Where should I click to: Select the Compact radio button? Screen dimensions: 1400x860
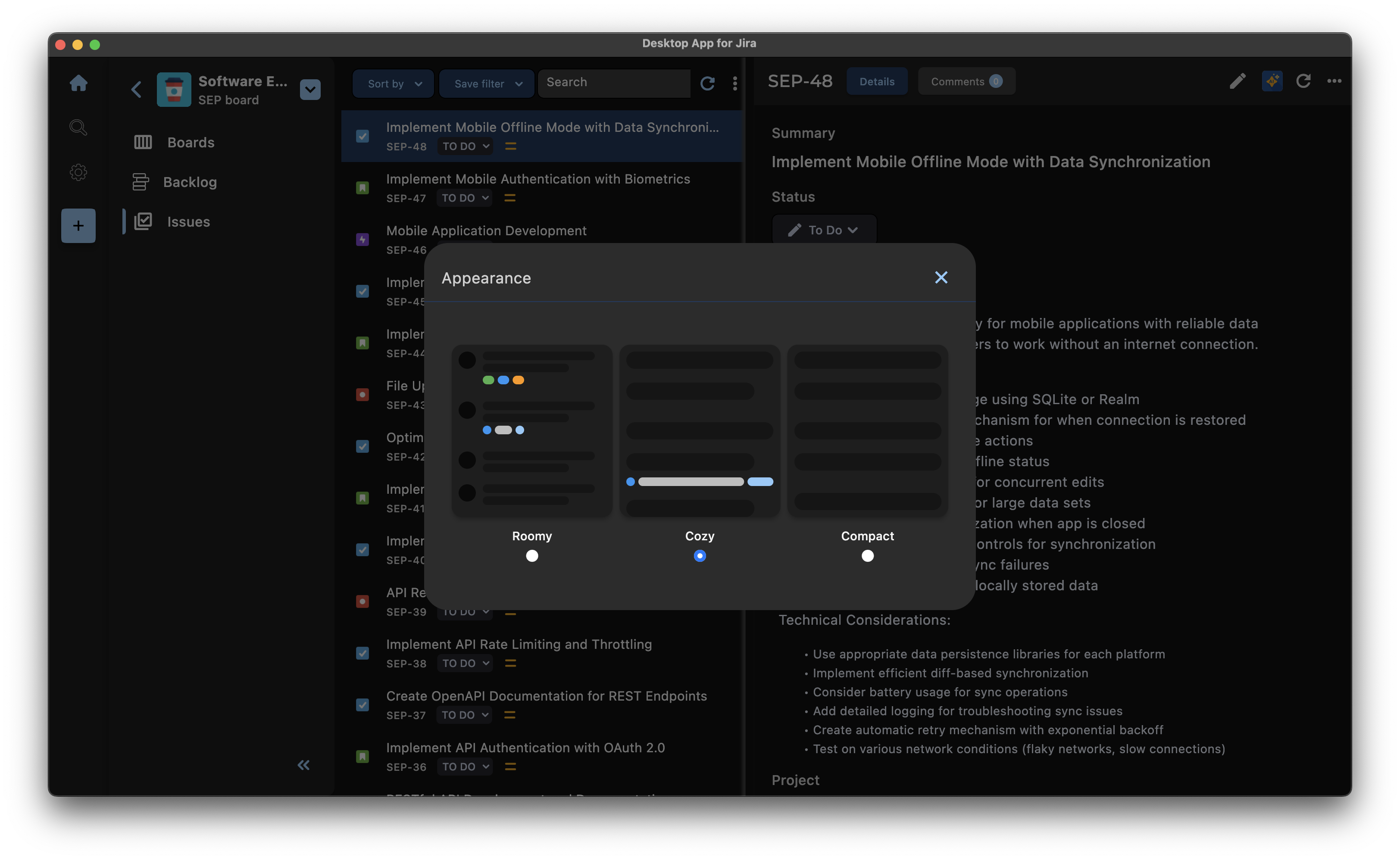coord(868,556)
